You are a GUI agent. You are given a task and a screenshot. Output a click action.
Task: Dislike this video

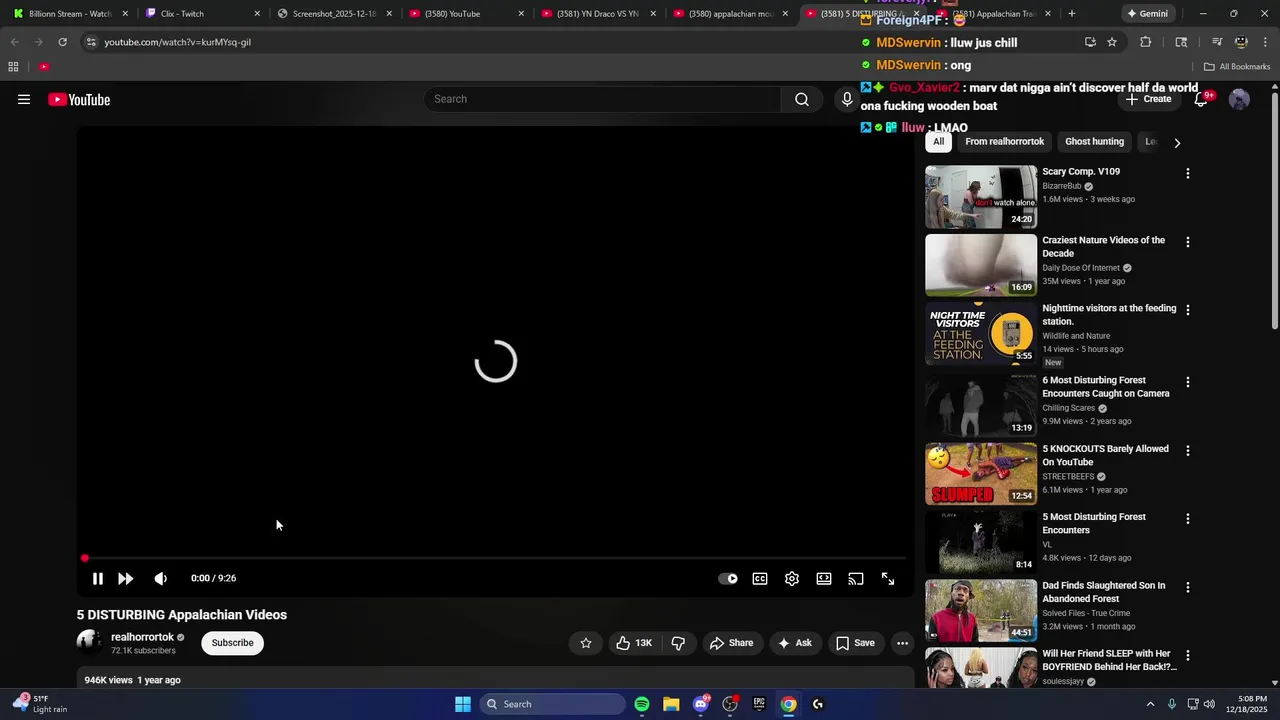(678, 643)
